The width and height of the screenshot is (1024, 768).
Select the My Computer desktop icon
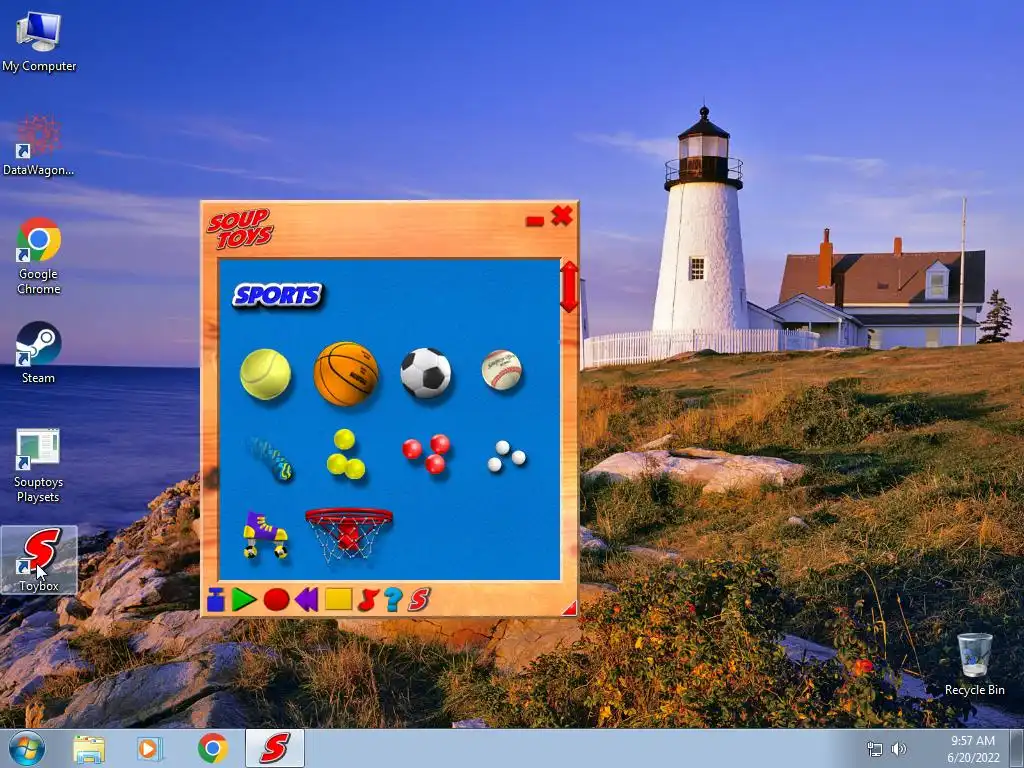point(39,42)
